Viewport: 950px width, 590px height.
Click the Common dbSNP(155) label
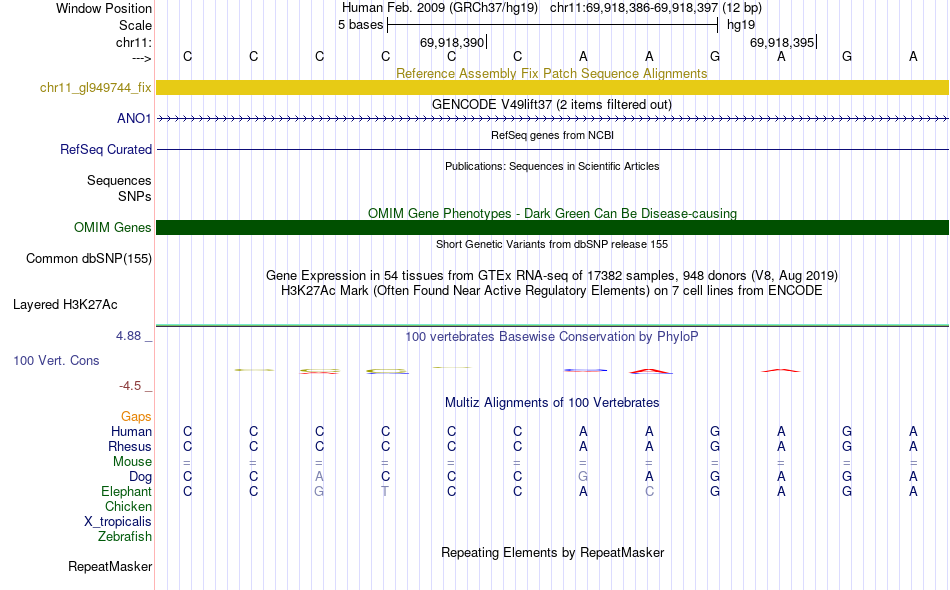tap(89, 259)
